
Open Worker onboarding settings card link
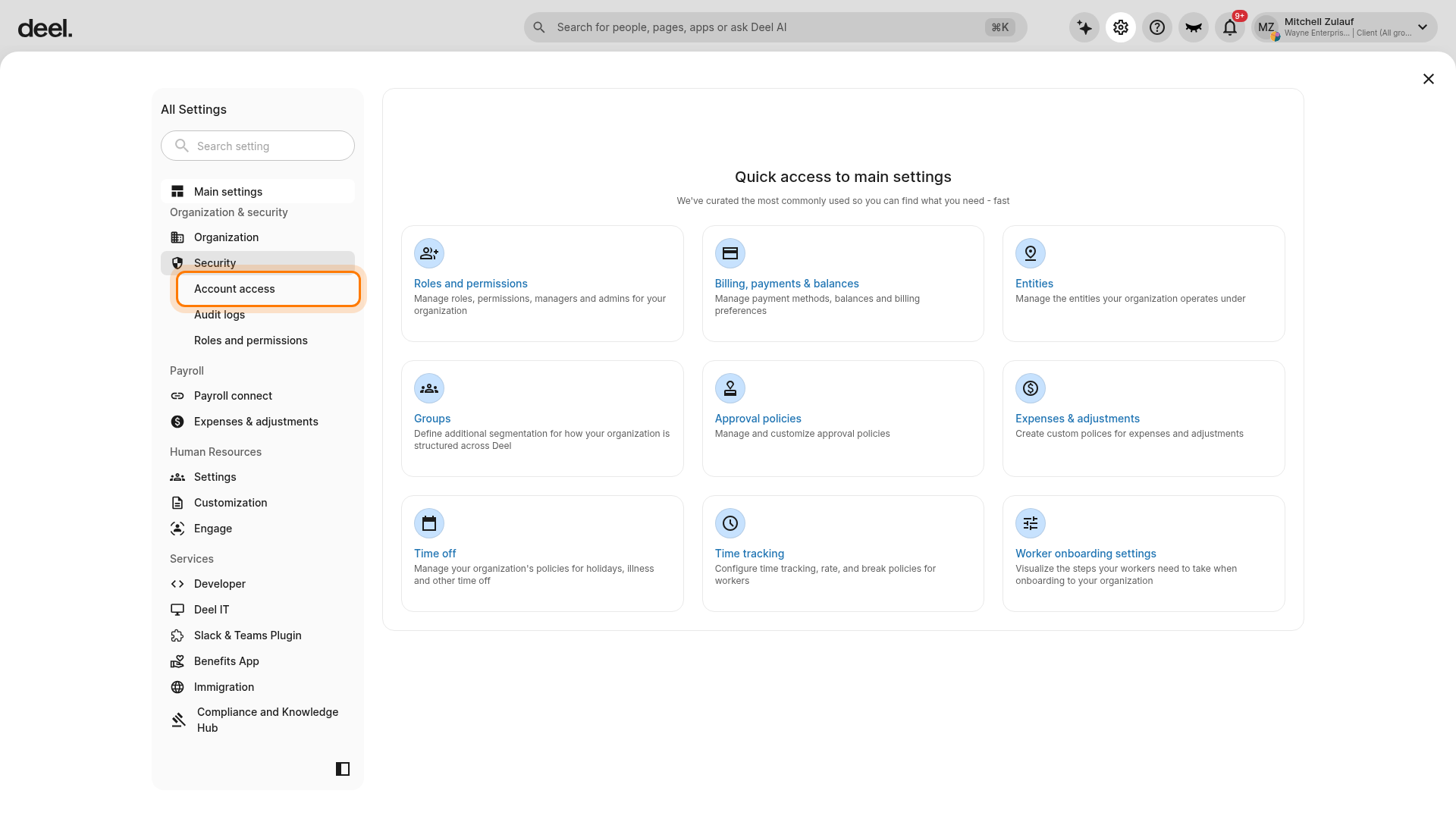click(x=1086, y=554)
